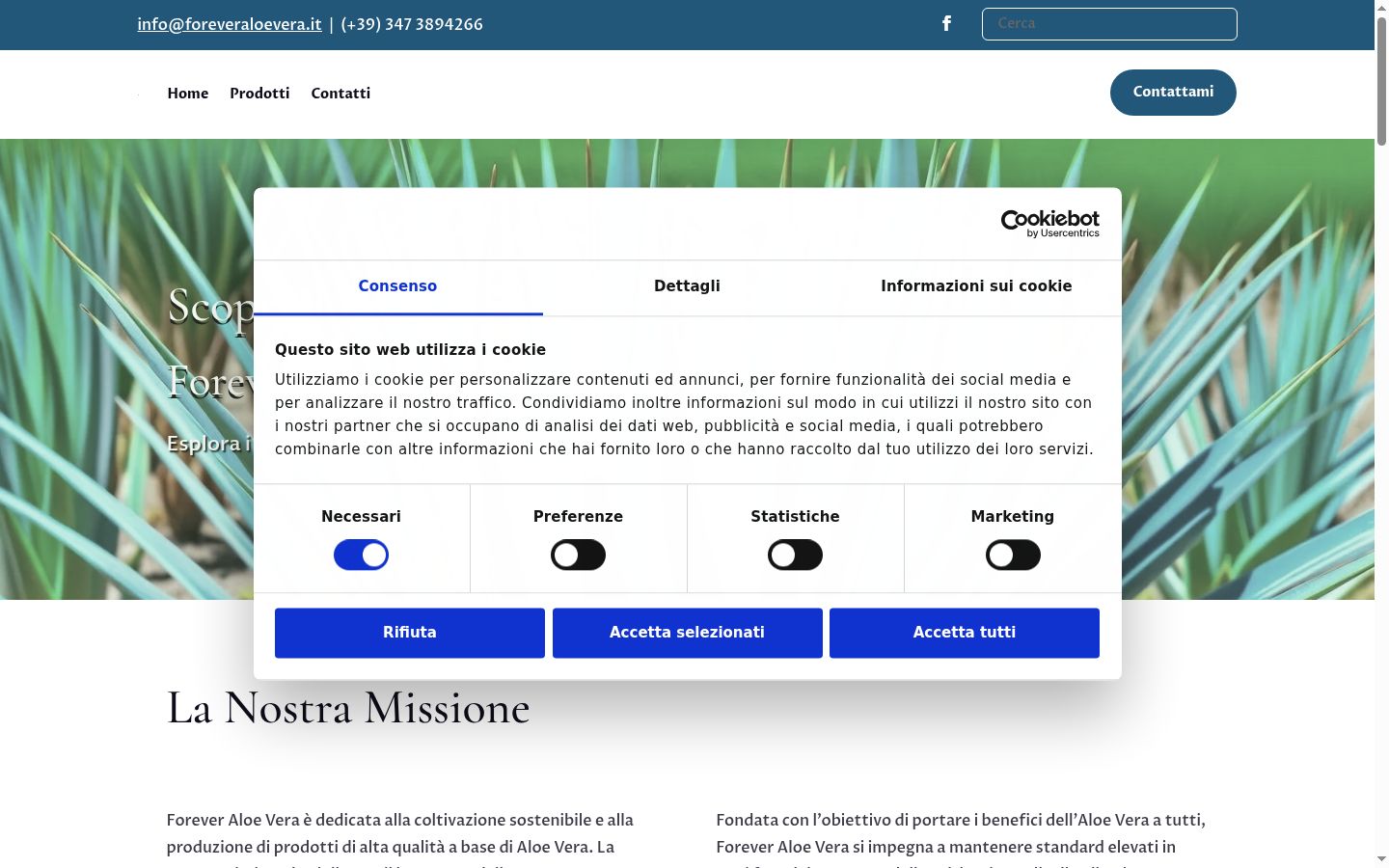Click the scrollbar down arrow
The width and height of the screenshot is (1389, 868).
pyautogui.click(x=1381, y=859)
